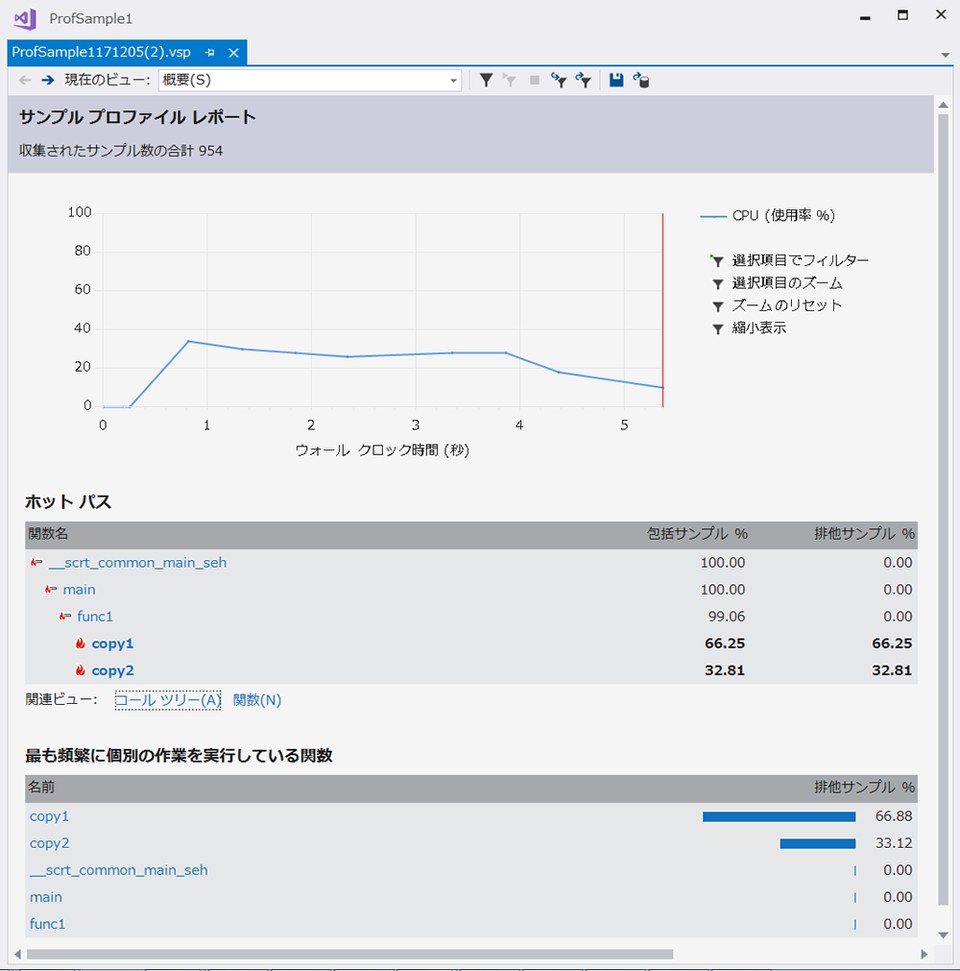Open the 関数(N) related view link

(x=257, y=700)
